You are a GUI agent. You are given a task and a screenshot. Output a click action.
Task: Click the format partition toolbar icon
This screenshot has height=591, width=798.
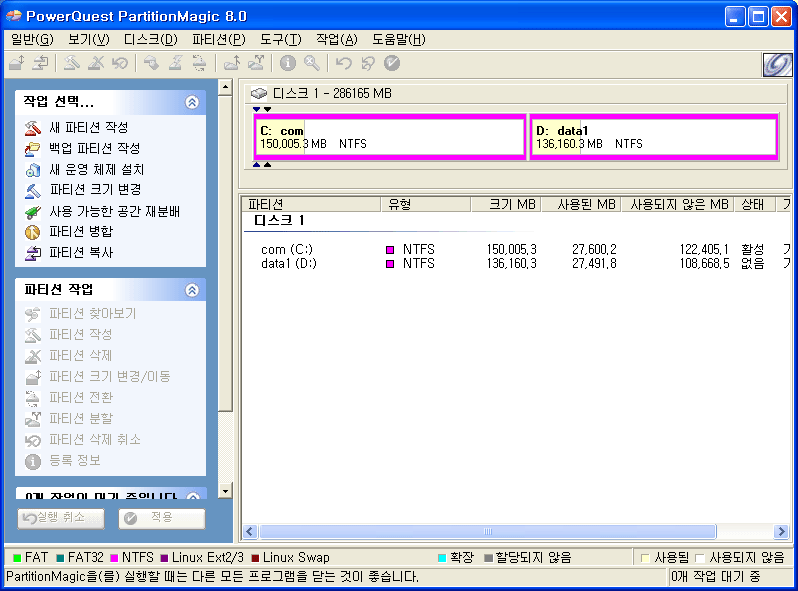(176, 63)
